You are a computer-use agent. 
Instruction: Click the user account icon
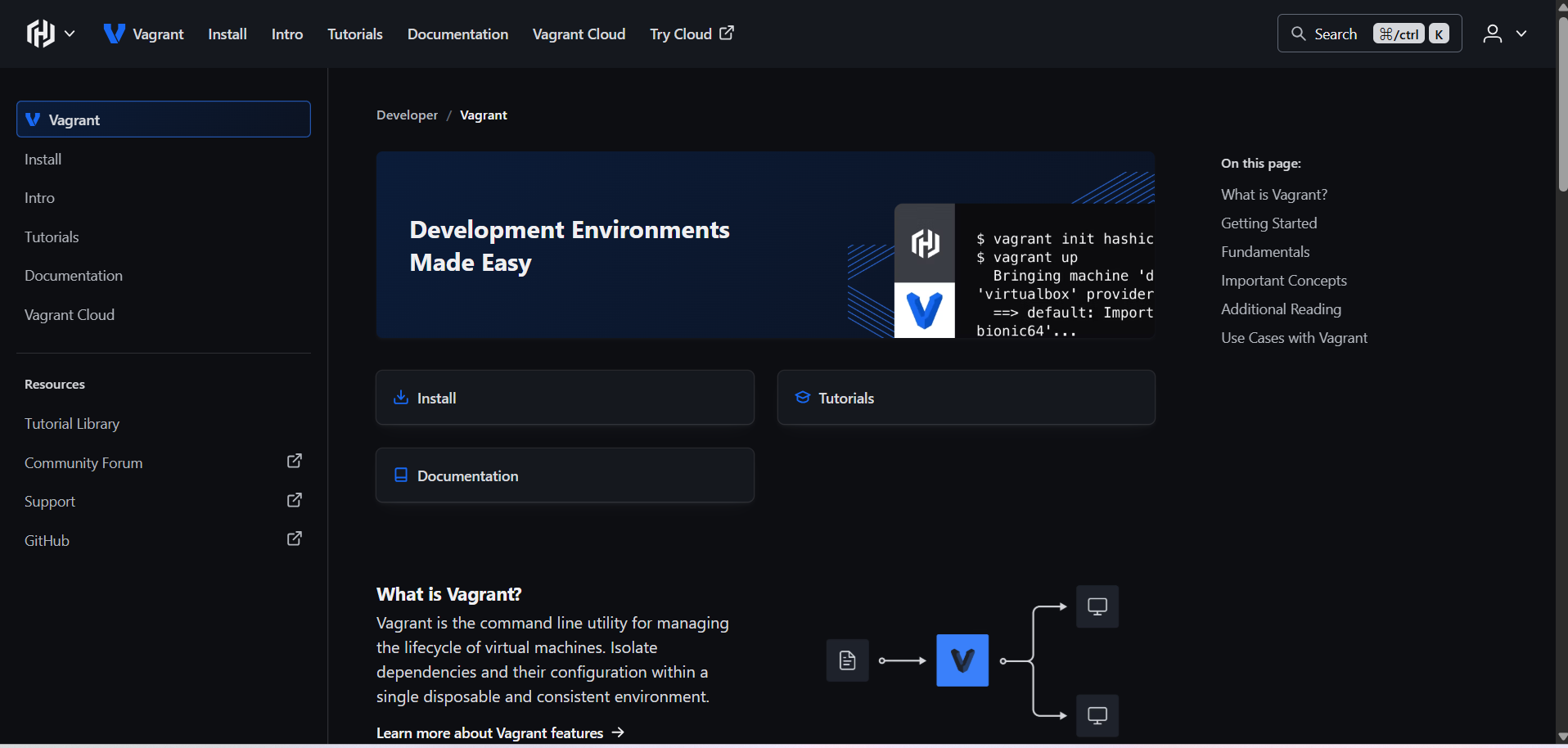1493,34
